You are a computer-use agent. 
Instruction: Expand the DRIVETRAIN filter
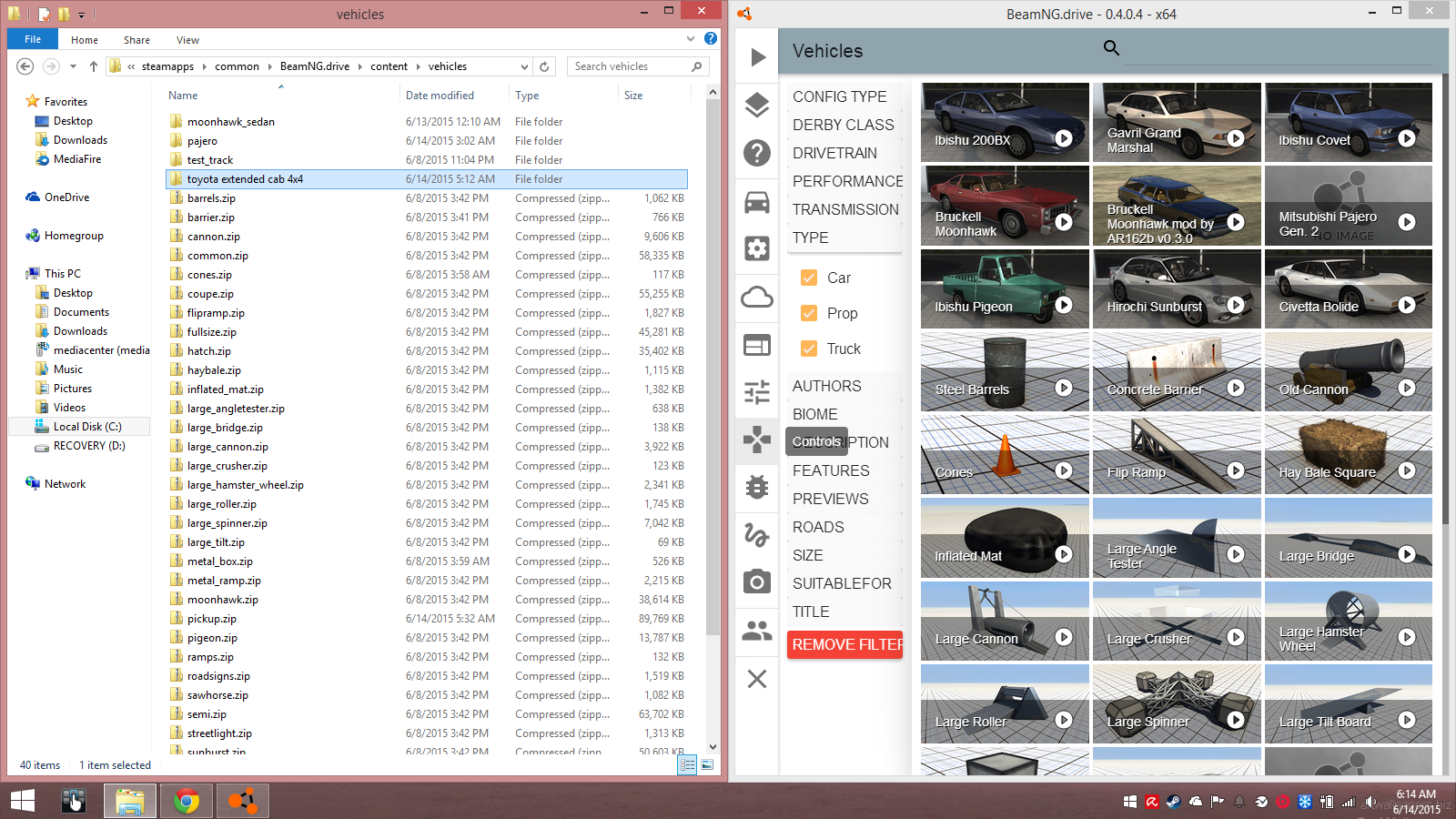844,153
